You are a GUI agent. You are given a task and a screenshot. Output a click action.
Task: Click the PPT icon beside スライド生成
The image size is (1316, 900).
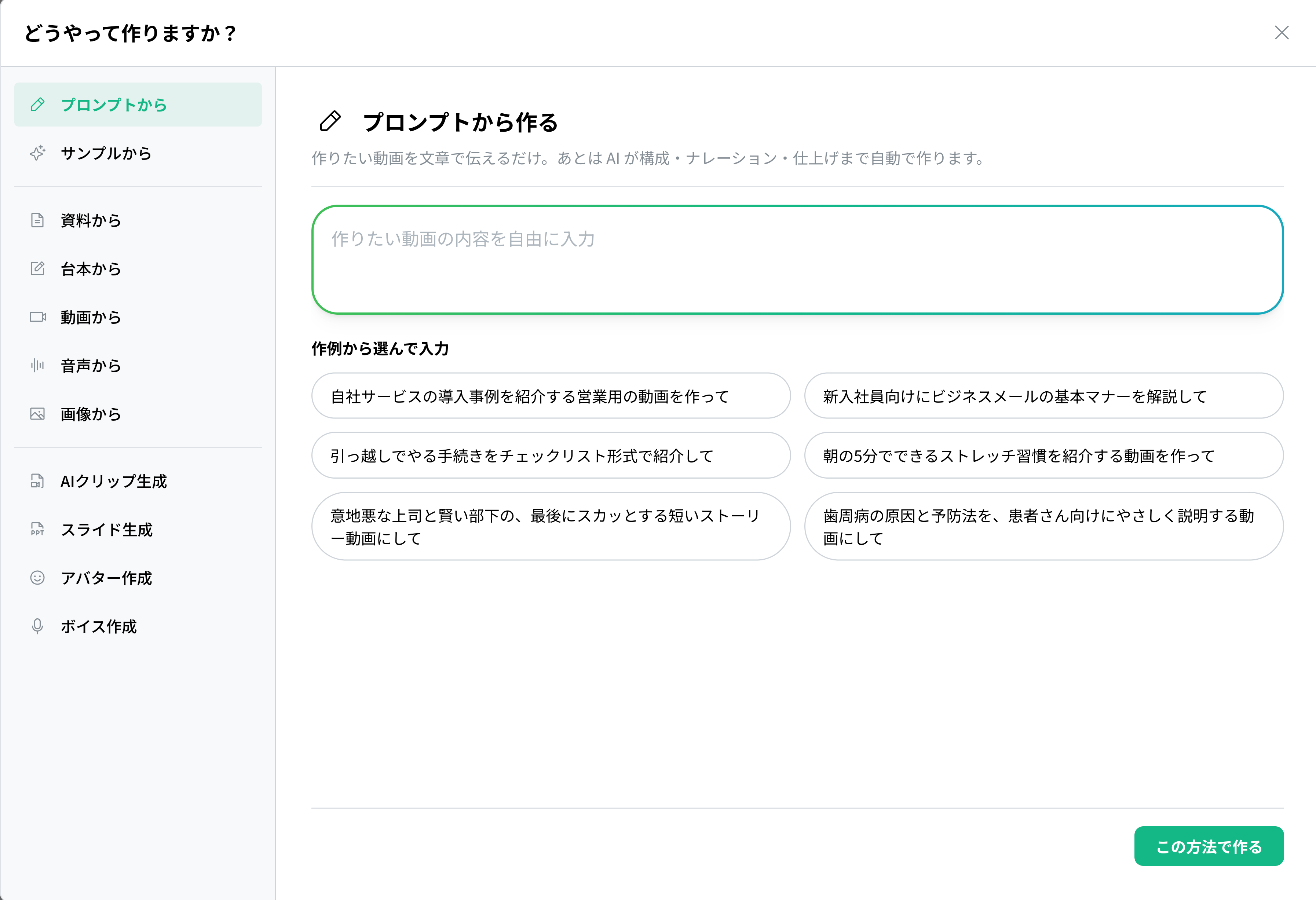click(37, 529)
